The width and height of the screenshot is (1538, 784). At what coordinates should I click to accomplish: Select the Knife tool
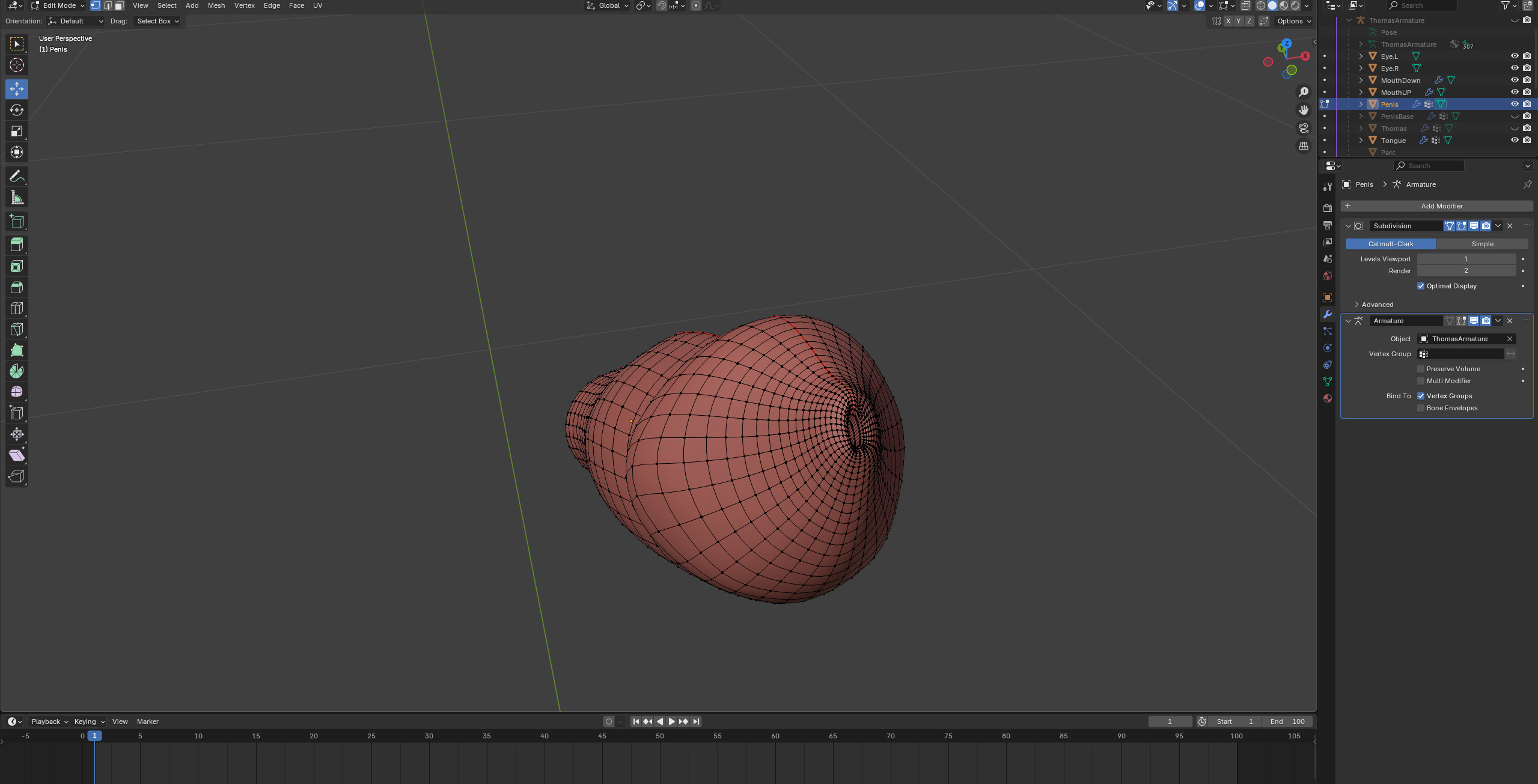click(17, 329)
